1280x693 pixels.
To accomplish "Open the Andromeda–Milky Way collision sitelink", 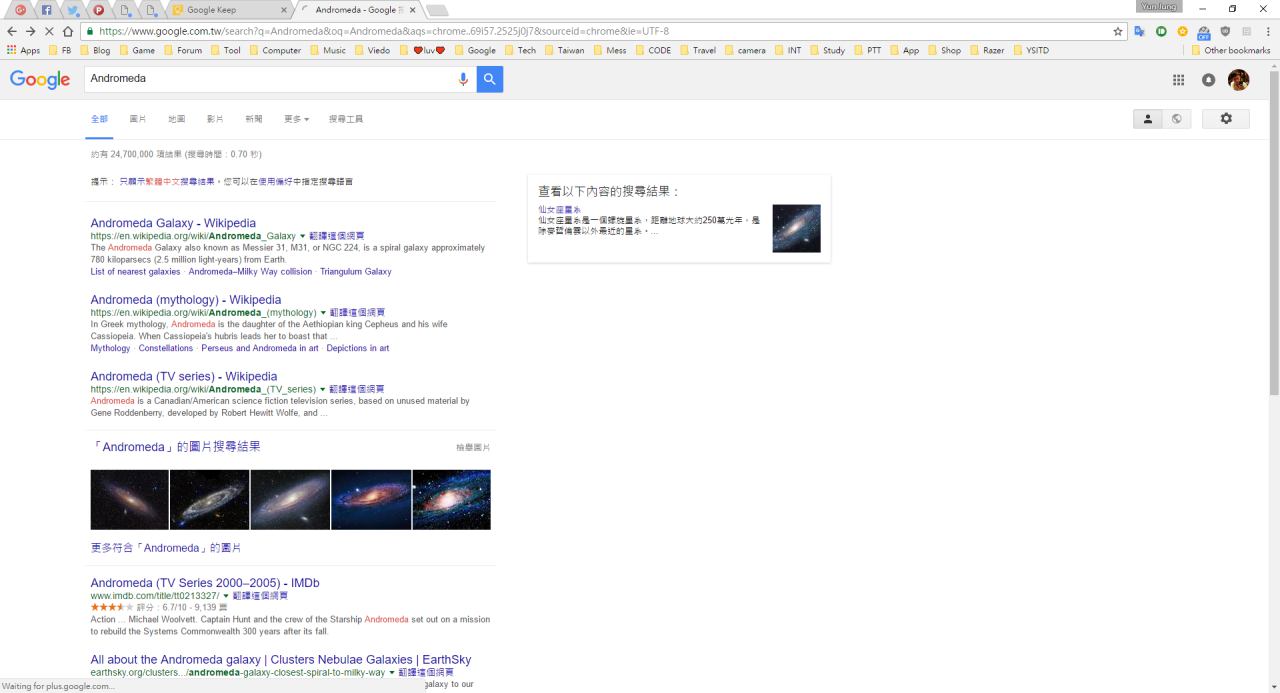I will [250, 272].
